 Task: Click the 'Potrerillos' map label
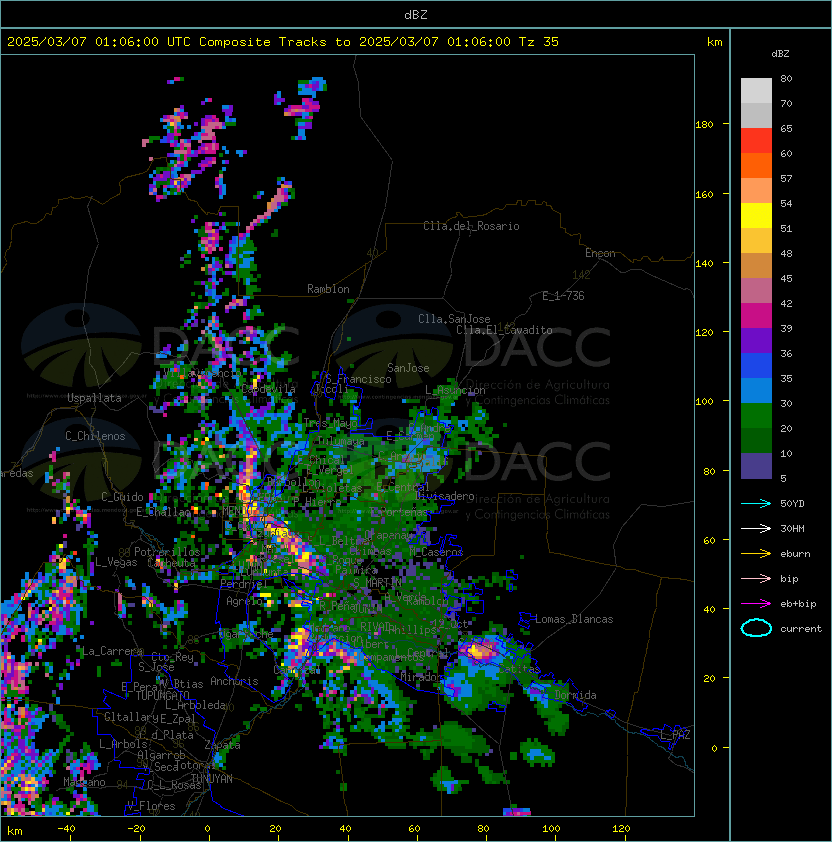167,552
